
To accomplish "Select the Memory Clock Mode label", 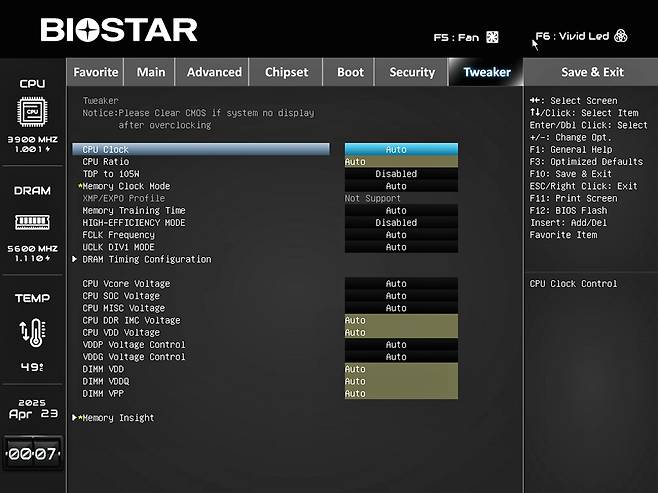I will tap(126, 186).
